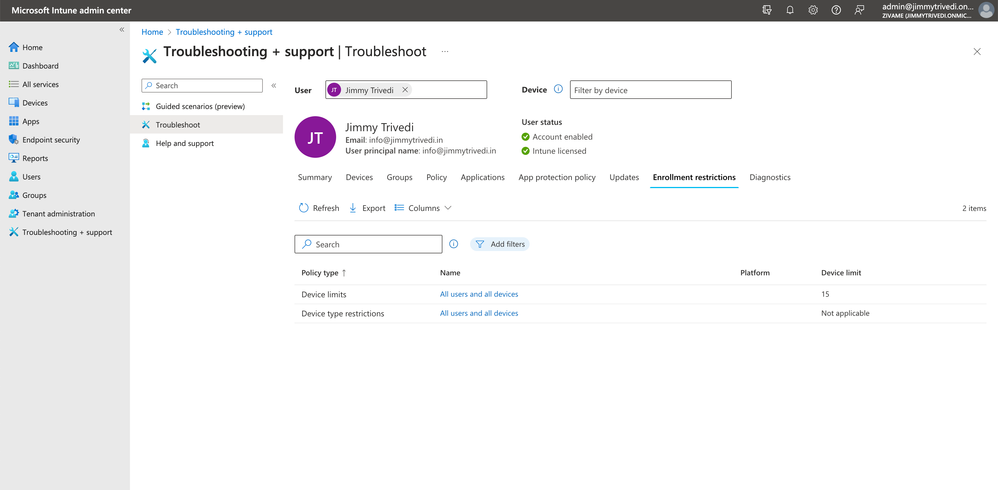This screenshot has height=490, width=998.
Task: Open the Dashboard sidebar item
Action: (33, 66)
